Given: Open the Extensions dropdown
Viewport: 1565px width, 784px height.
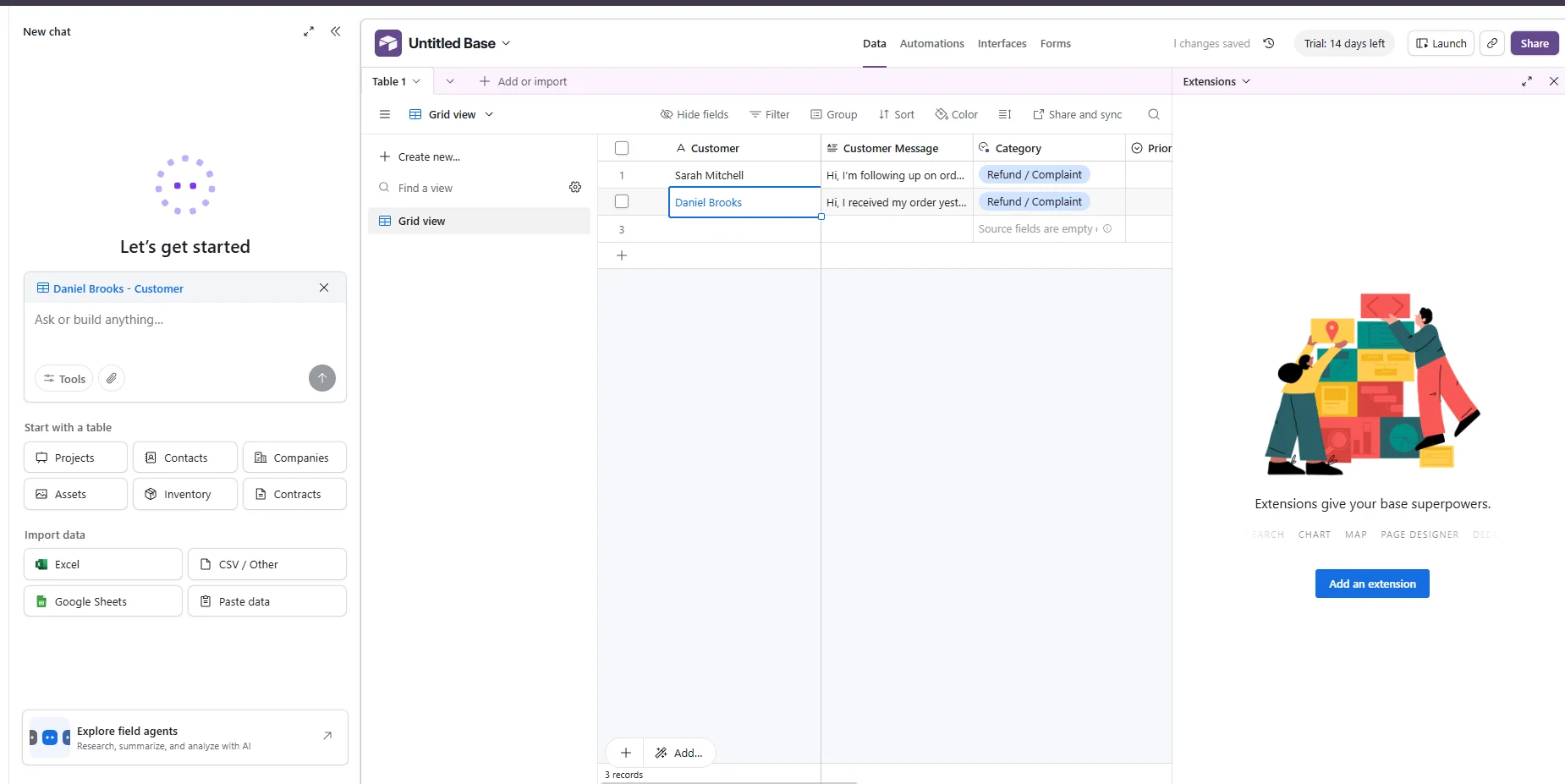Looking at the screenshot, I should click(1216, 81).
